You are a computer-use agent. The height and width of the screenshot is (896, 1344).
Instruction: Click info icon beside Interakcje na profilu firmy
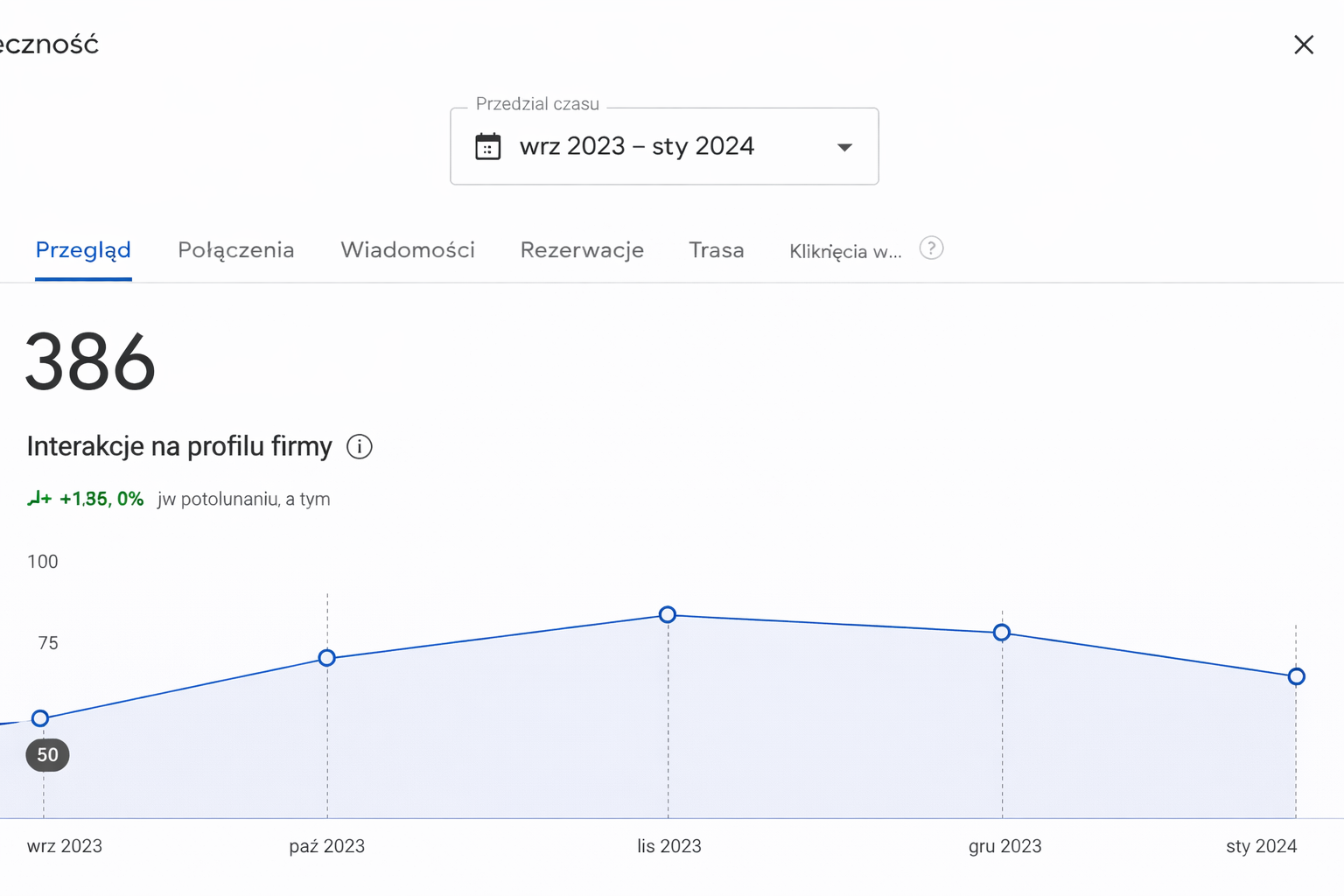[x=360, y=447]
